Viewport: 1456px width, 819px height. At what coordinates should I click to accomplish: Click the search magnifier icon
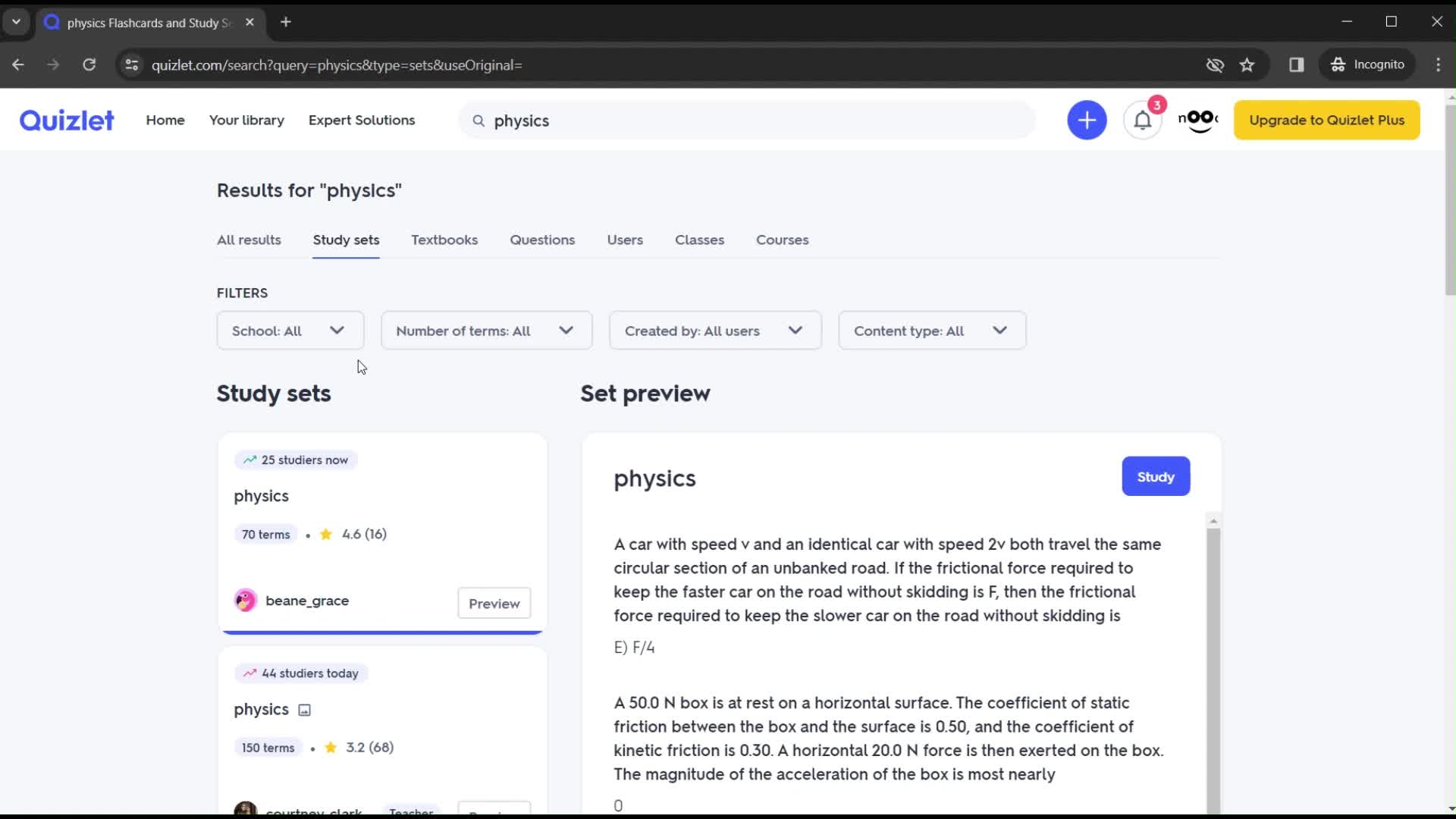479,121
